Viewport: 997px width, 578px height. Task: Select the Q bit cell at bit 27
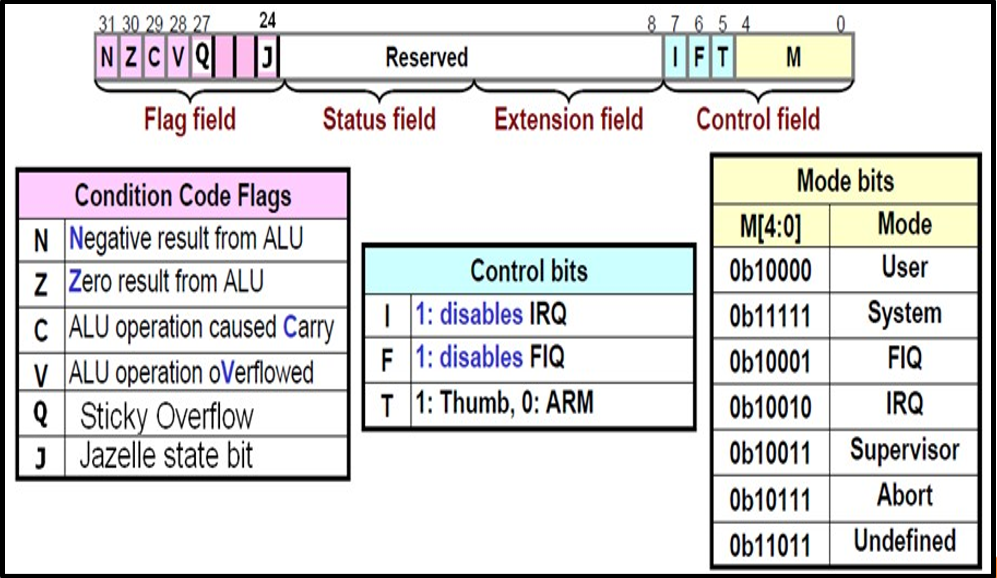coord(202,58)
